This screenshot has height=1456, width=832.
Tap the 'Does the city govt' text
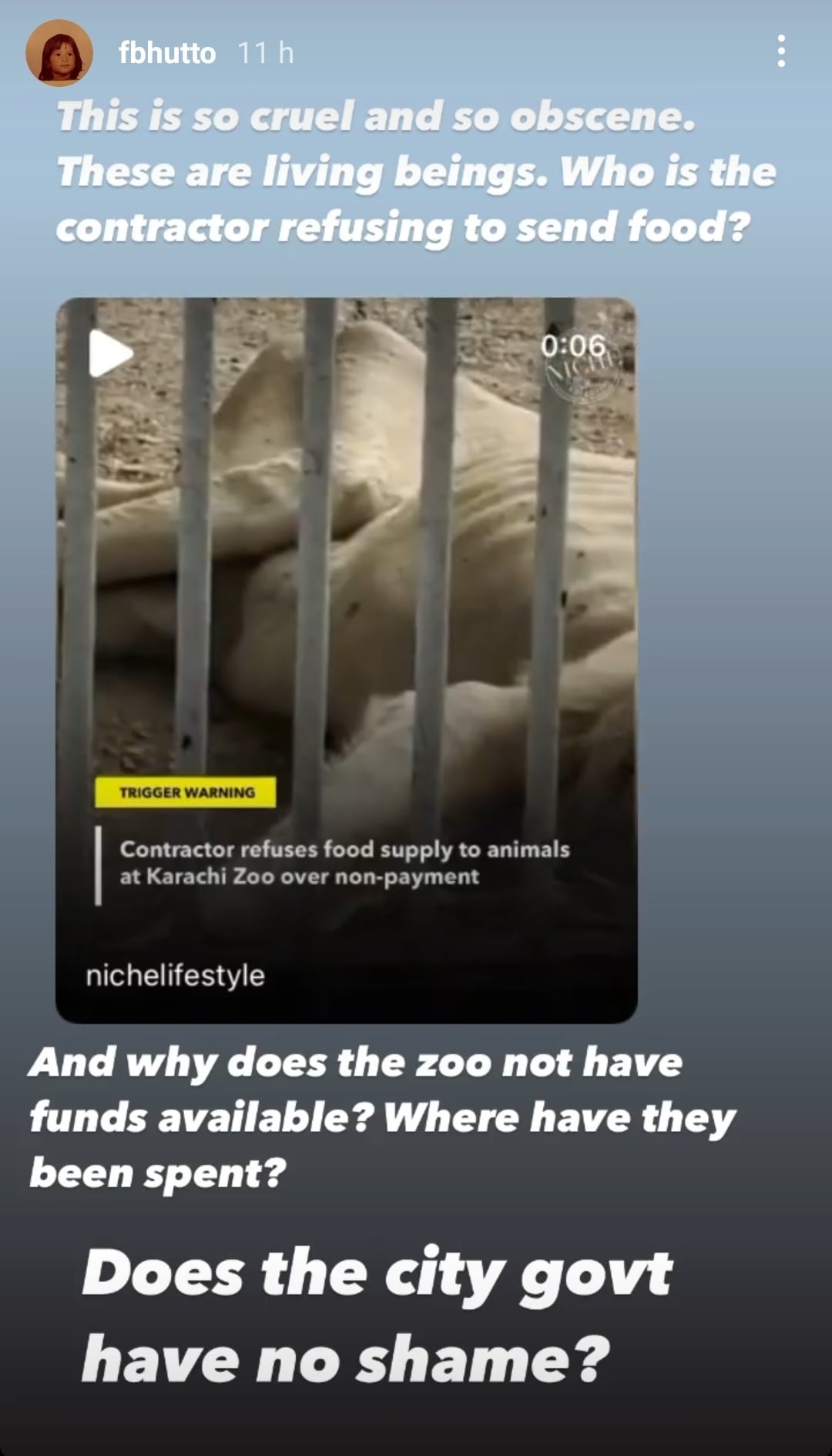coord(377,1274)
